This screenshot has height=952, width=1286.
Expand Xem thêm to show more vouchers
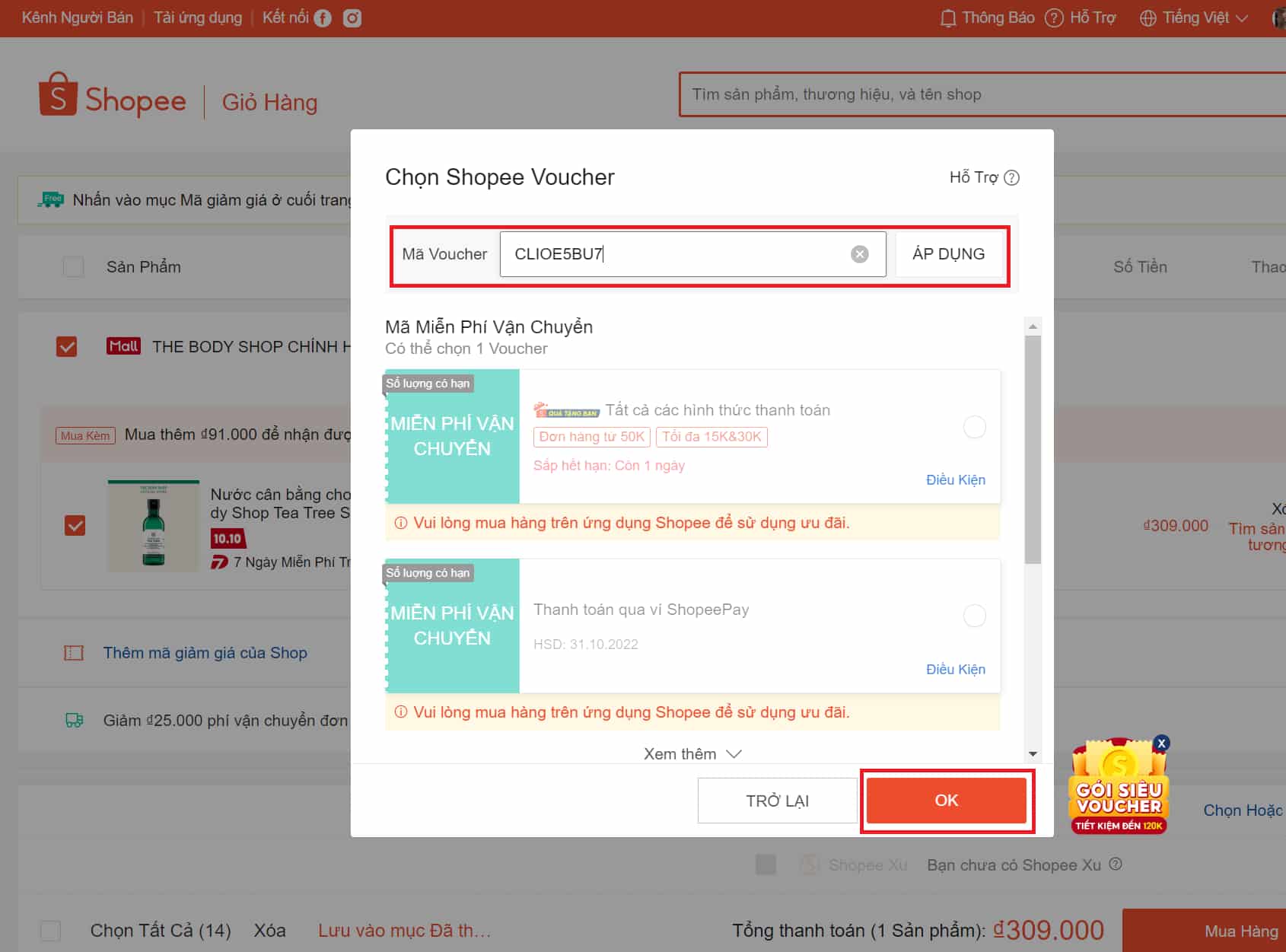click(692, 753)
